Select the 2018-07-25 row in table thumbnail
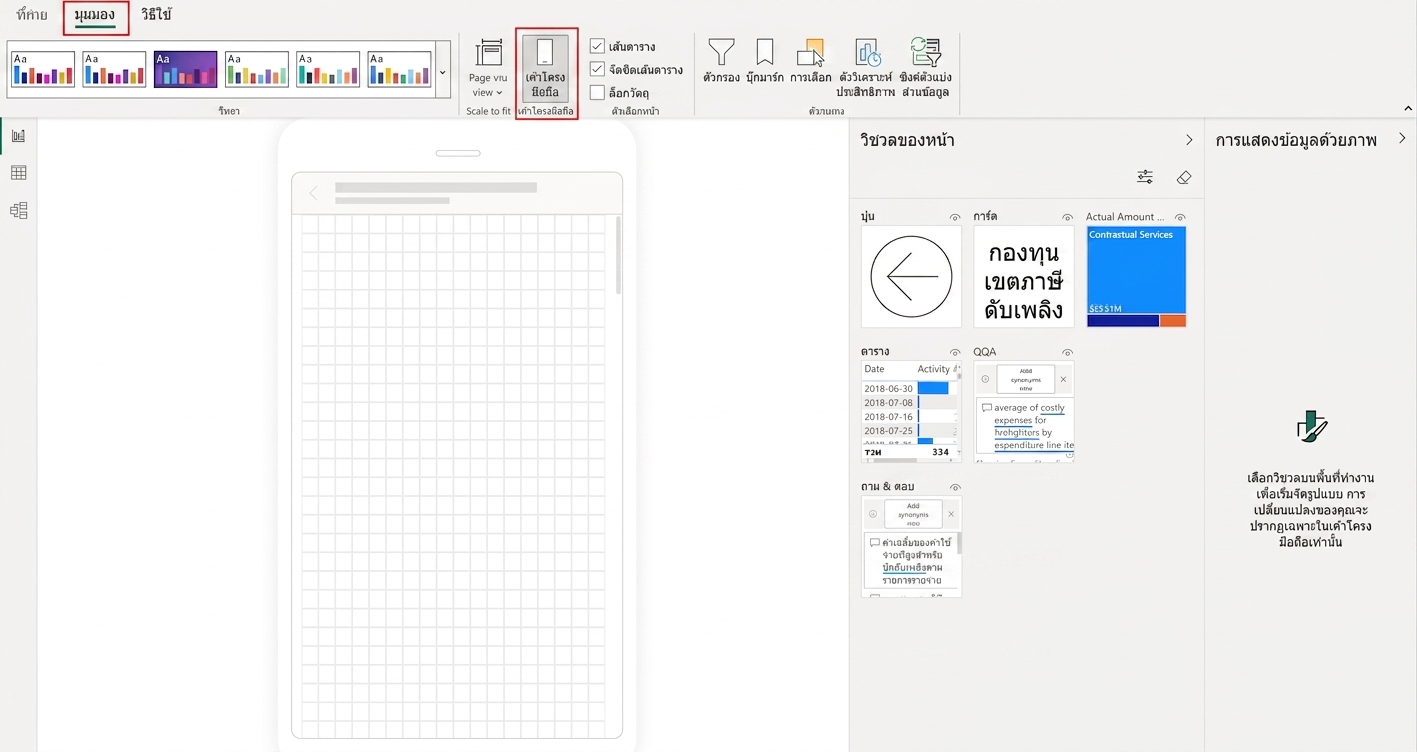 click(x=911, y=430)
